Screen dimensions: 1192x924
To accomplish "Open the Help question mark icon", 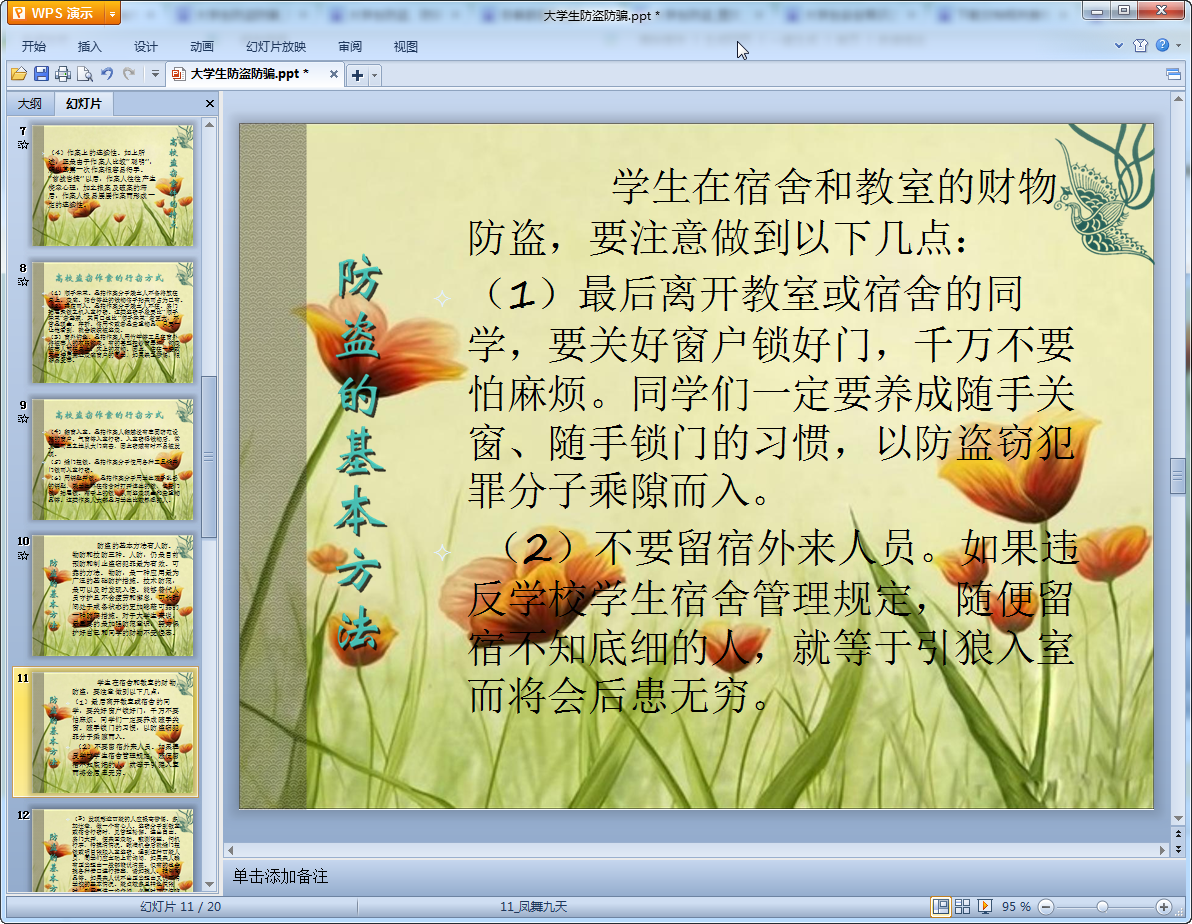I will (x=1162, y=46).
